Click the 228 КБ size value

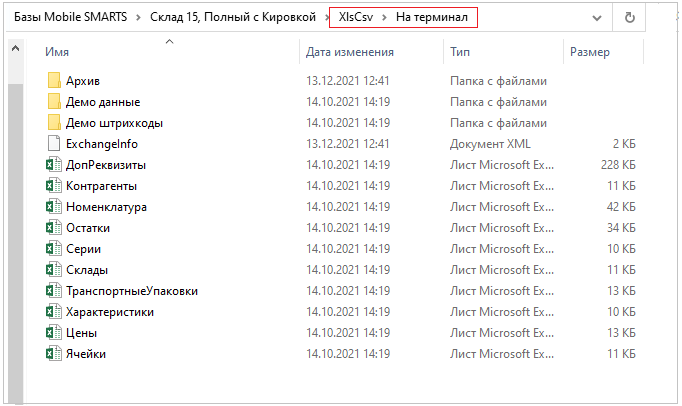(618, 165)
